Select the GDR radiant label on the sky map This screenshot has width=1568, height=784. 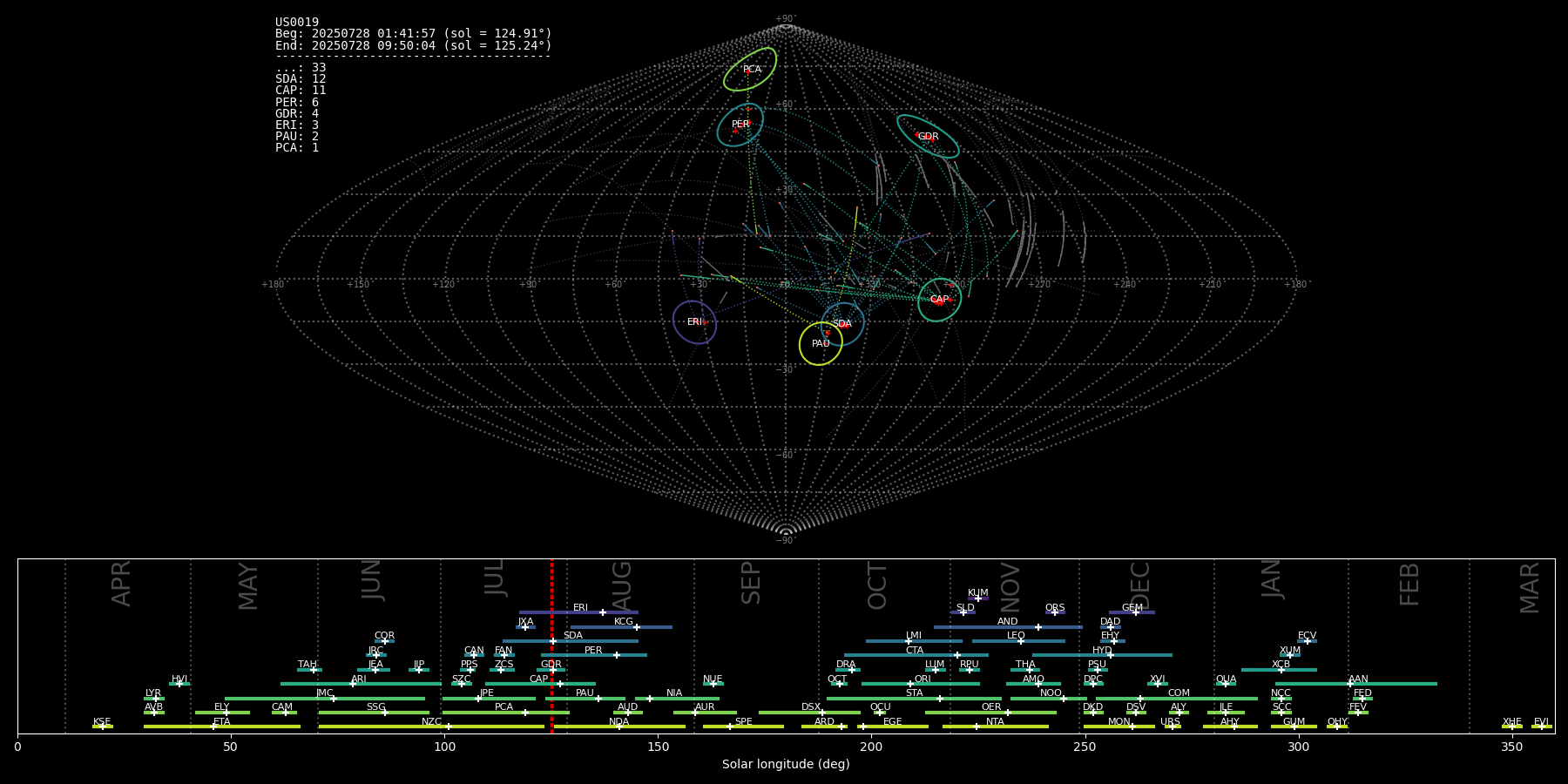click(x=929, y=137)
